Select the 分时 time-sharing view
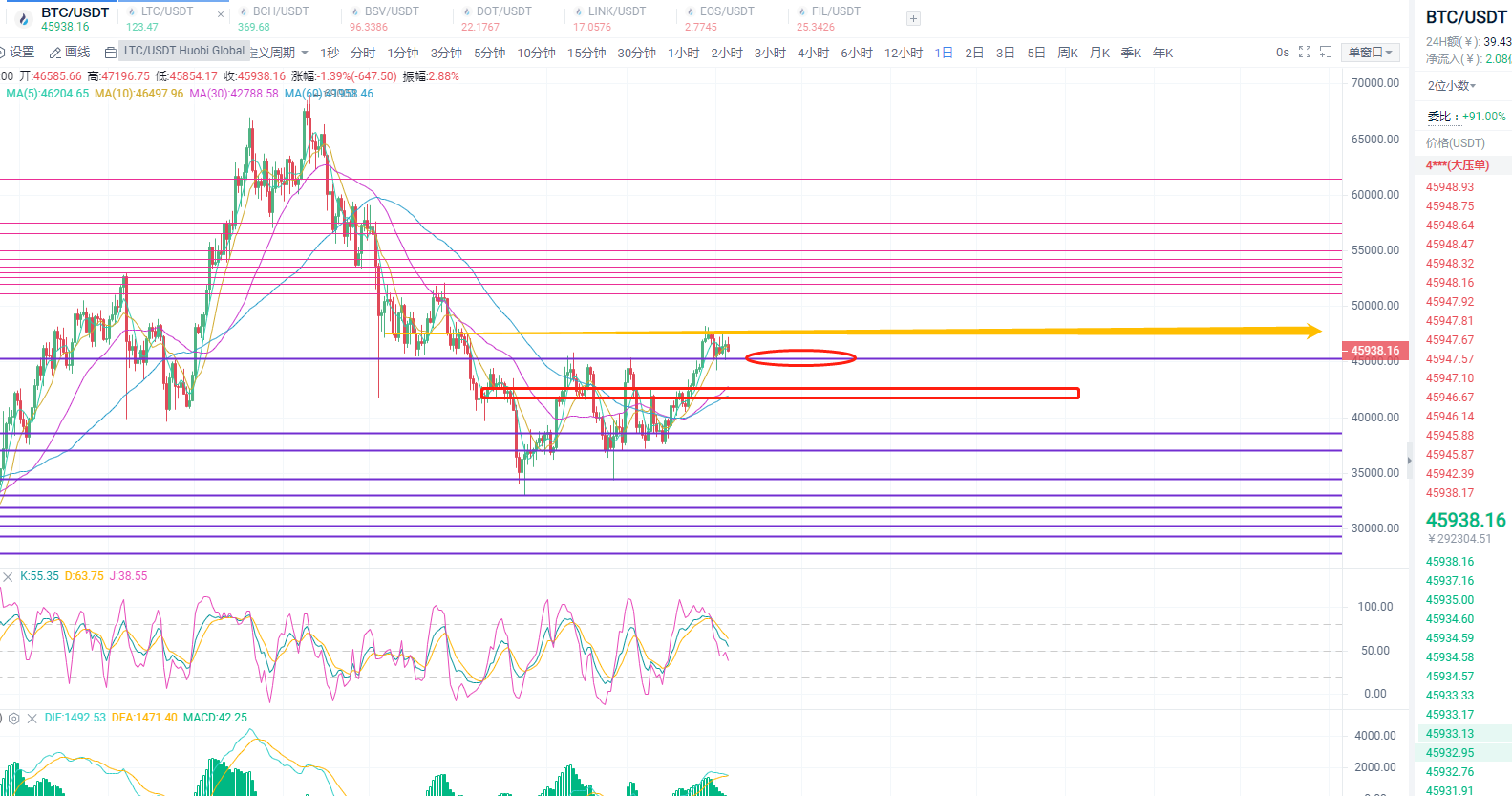The width and height of the screenshot is (1512, 796). [363, 53]
